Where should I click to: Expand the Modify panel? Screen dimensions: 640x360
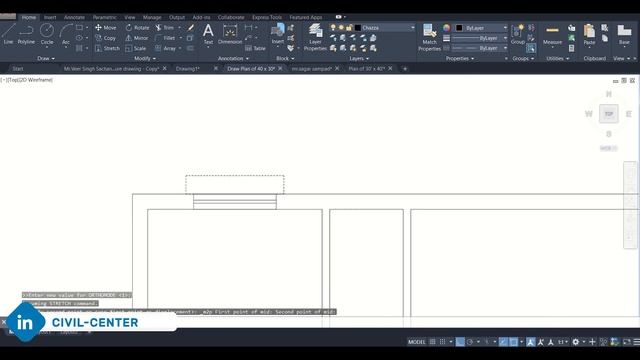click(145, 58)
